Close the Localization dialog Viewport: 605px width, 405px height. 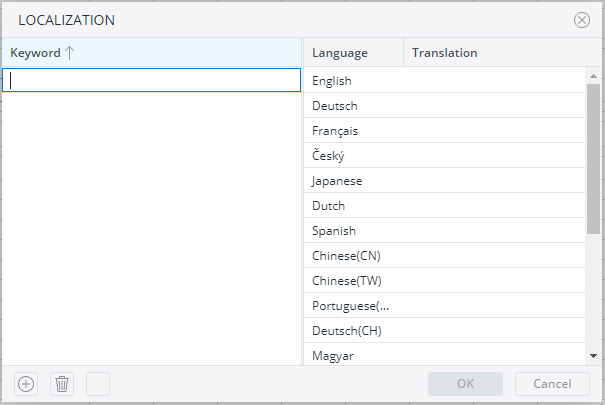pos(581,20)
